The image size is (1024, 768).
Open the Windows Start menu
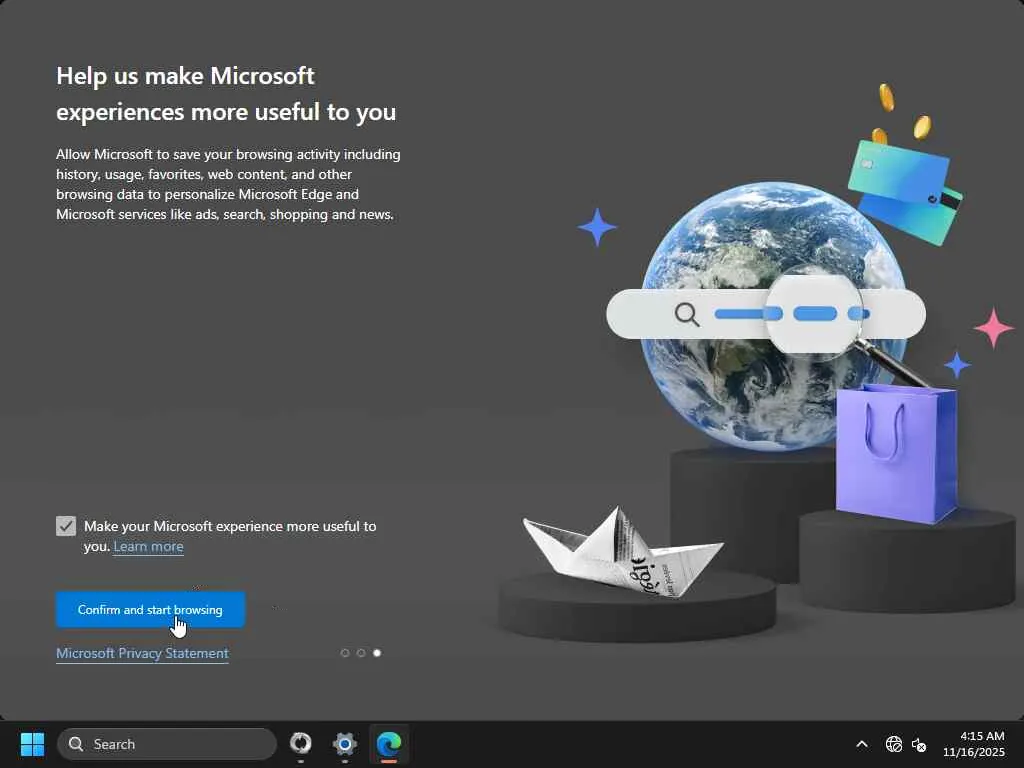32,744
